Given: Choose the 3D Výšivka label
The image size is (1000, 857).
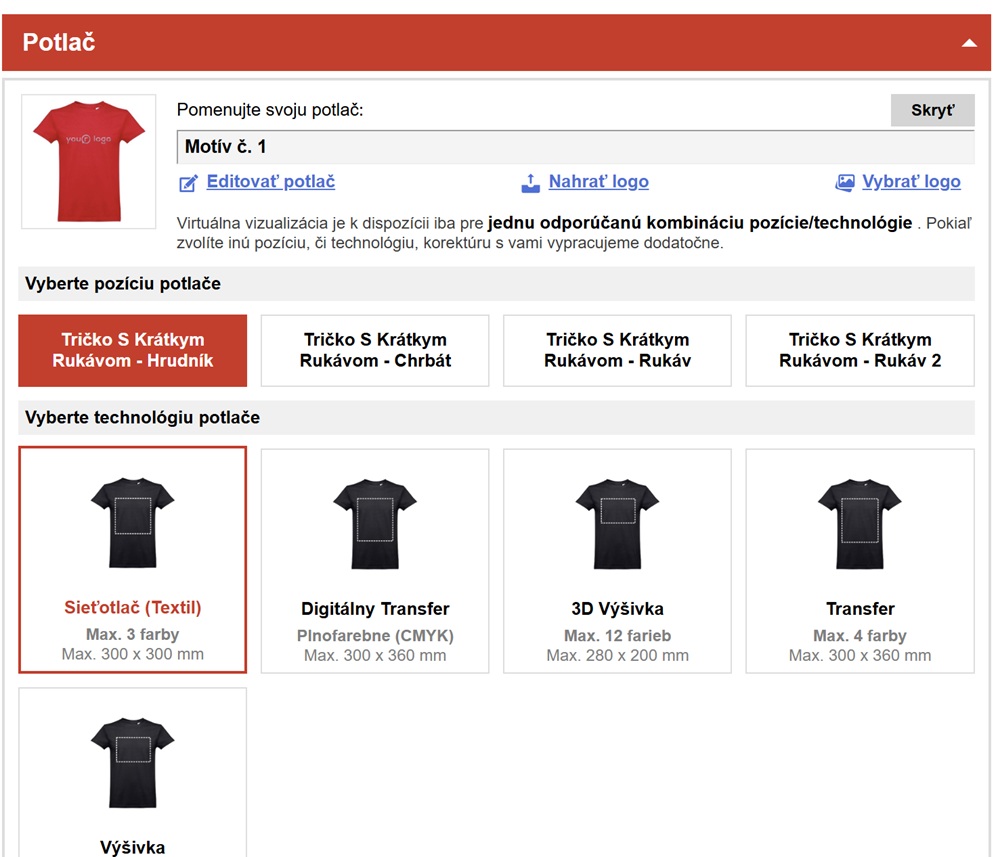Looking at the screenshot, I should pos(617,608).
